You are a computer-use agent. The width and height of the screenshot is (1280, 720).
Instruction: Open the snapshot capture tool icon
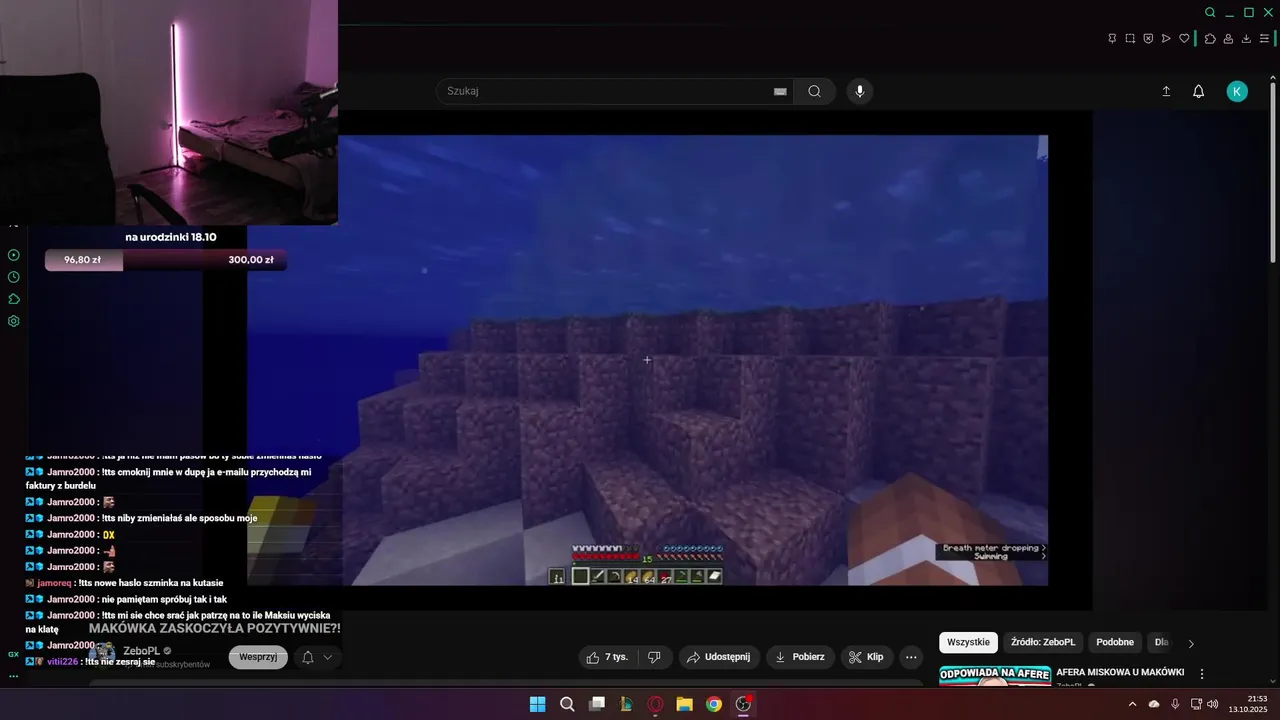(x=1130, y=39)
